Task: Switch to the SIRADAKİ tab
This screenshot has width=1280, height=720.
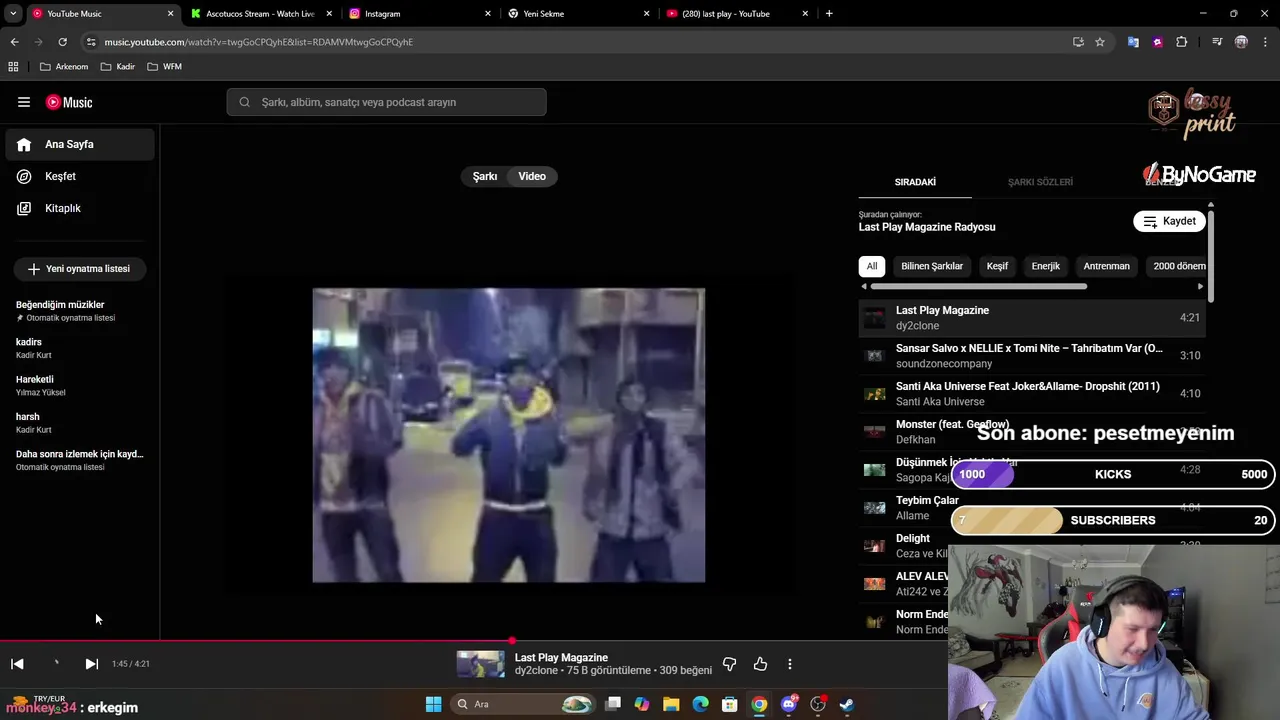Action: tap(915, 182)
